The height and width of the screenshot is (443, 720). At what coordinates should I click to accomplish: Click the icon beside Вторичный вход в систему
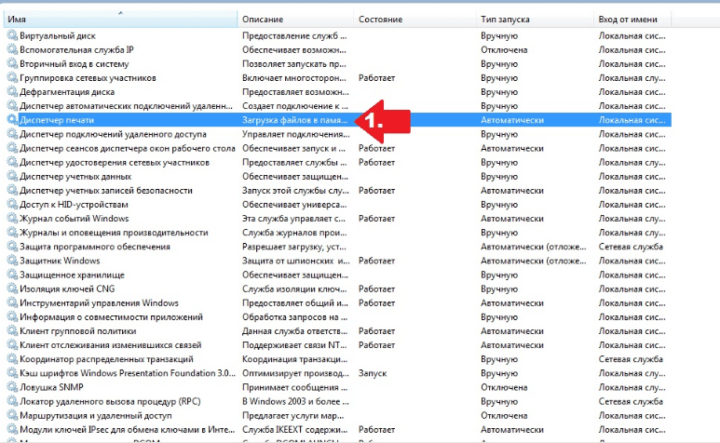(12, 63)
